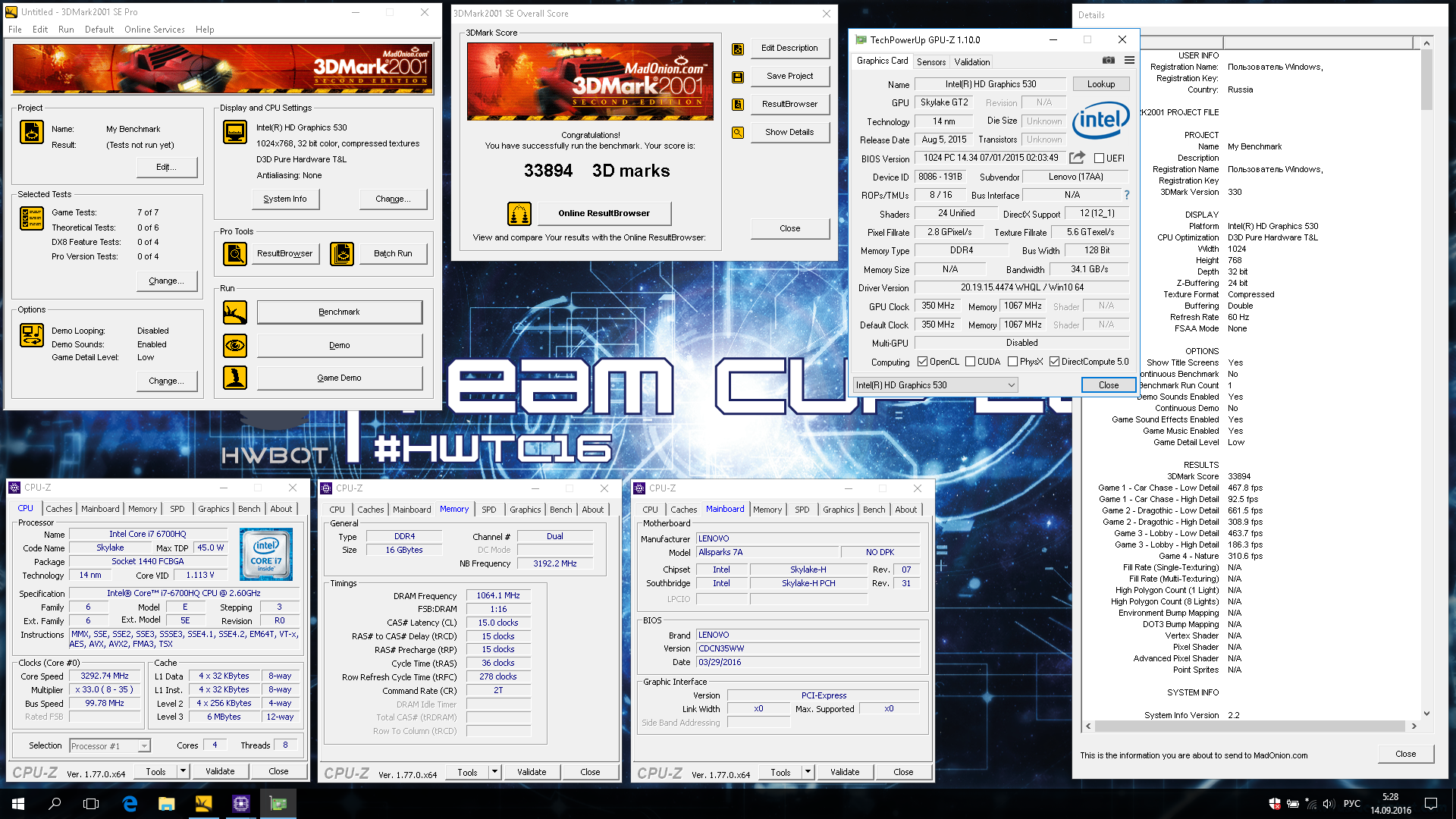Click the Driver Version field in GPU-Z
The width and height of the screenshot is (1456, 819).
click(x=1021, y=287)
